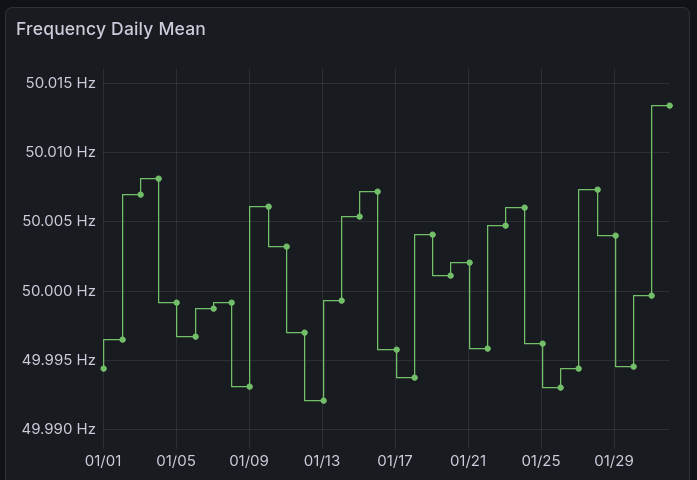
Task: Click the 01/04 peak data point near 50.008 Hz
Action: (x=159, y=179)
